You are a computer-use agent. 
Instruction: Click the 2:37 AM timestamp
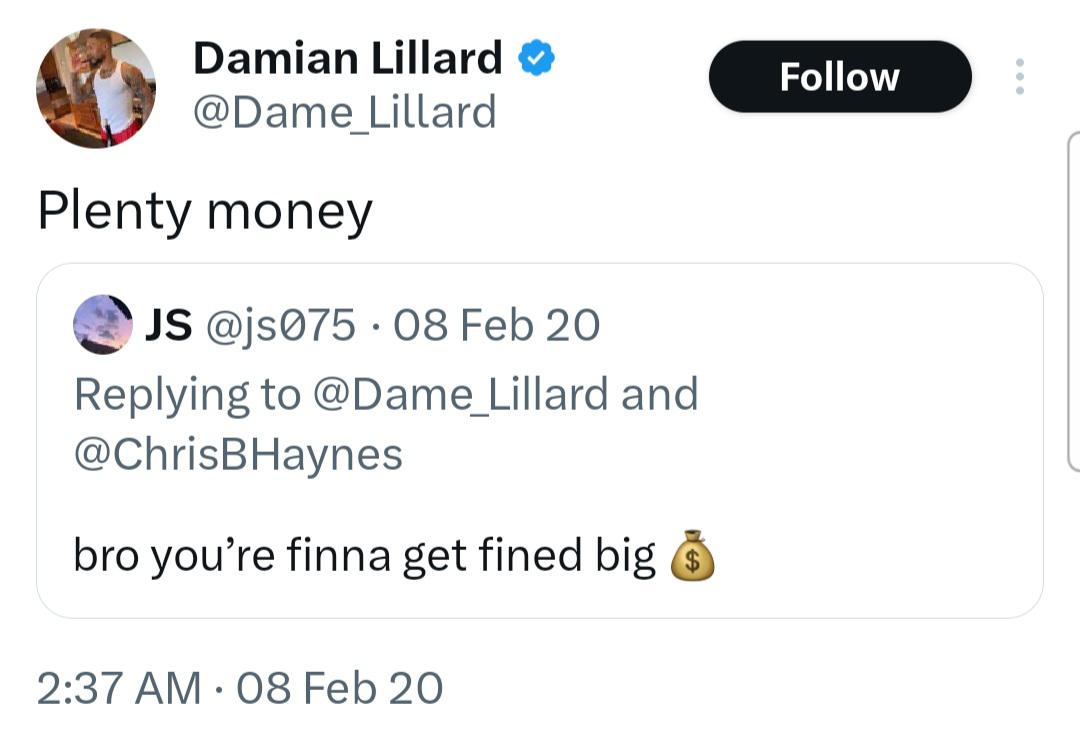click(x=119, y=688)
